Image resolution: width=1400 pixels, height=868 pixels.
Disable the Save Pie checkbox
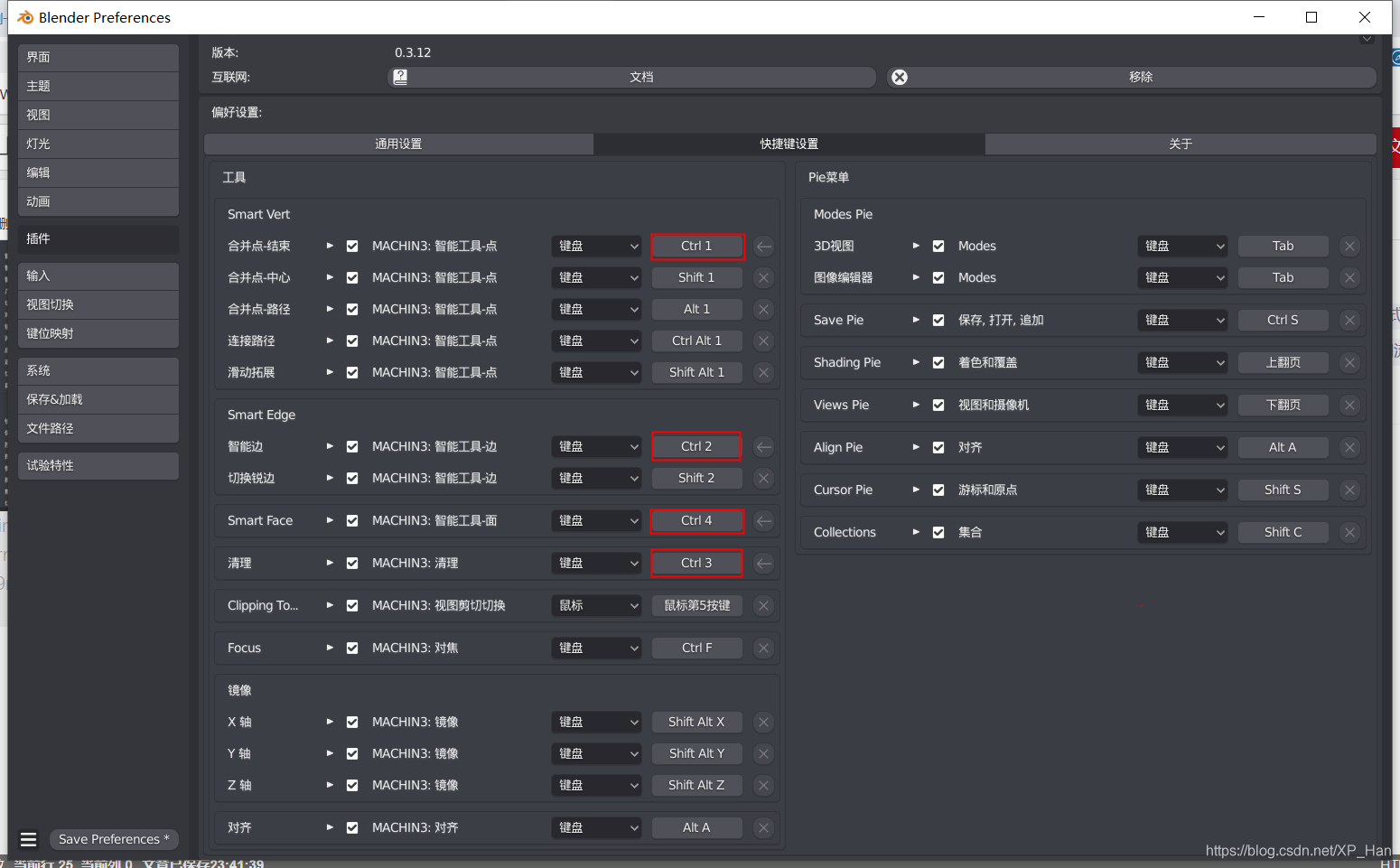938,320
